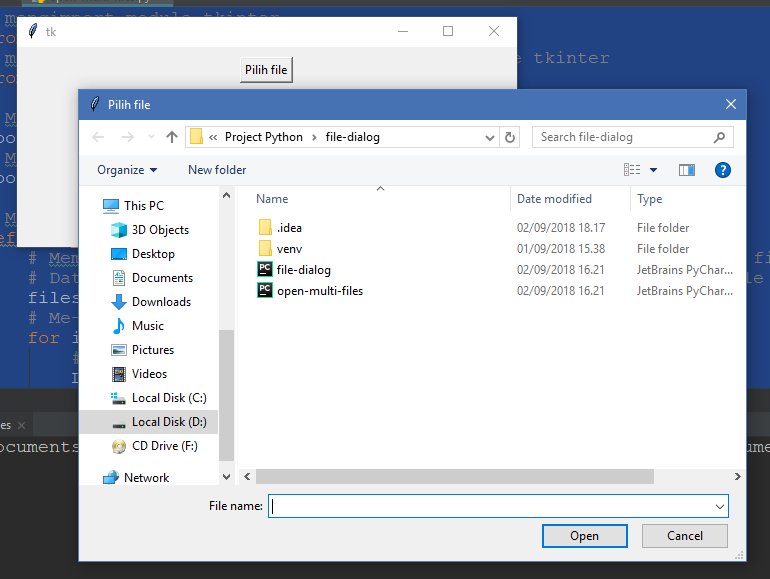Viewport: 770px width, 579px height.
Task: Open recent locations dropdown arrow
Action: pos(151,137)
